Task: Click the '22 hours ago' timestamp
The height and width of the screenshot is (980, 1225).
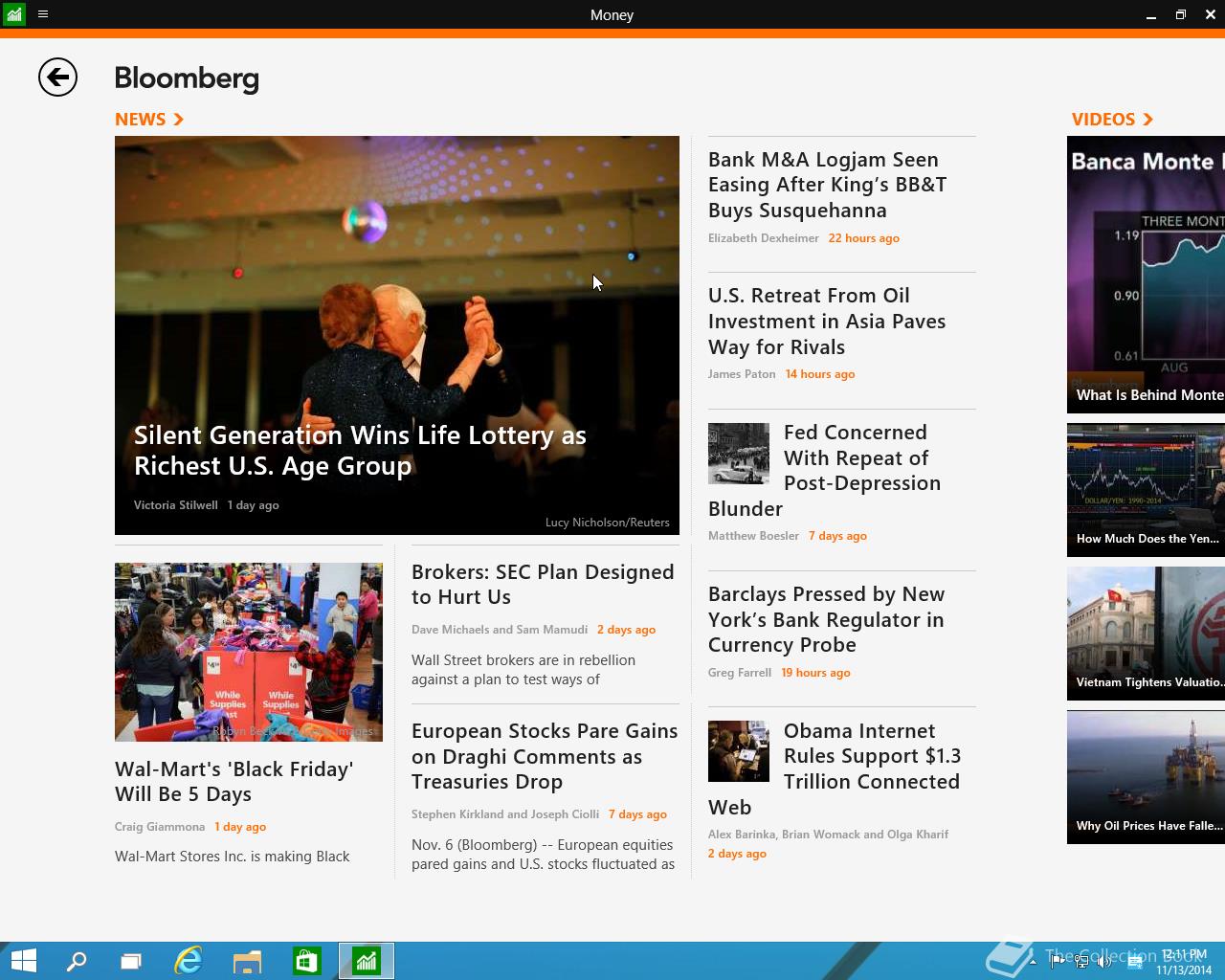Action: pos(864,238)
